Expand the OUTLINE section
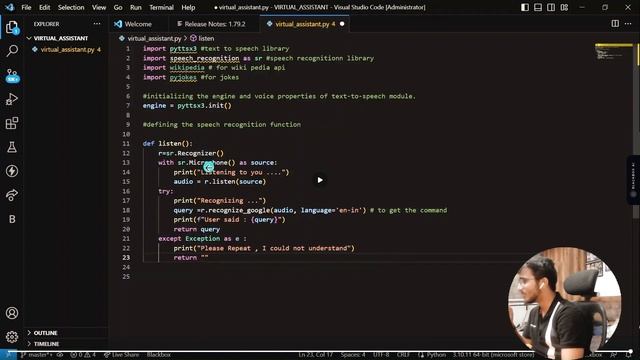 pyautogui.click(x=45, y=333)
